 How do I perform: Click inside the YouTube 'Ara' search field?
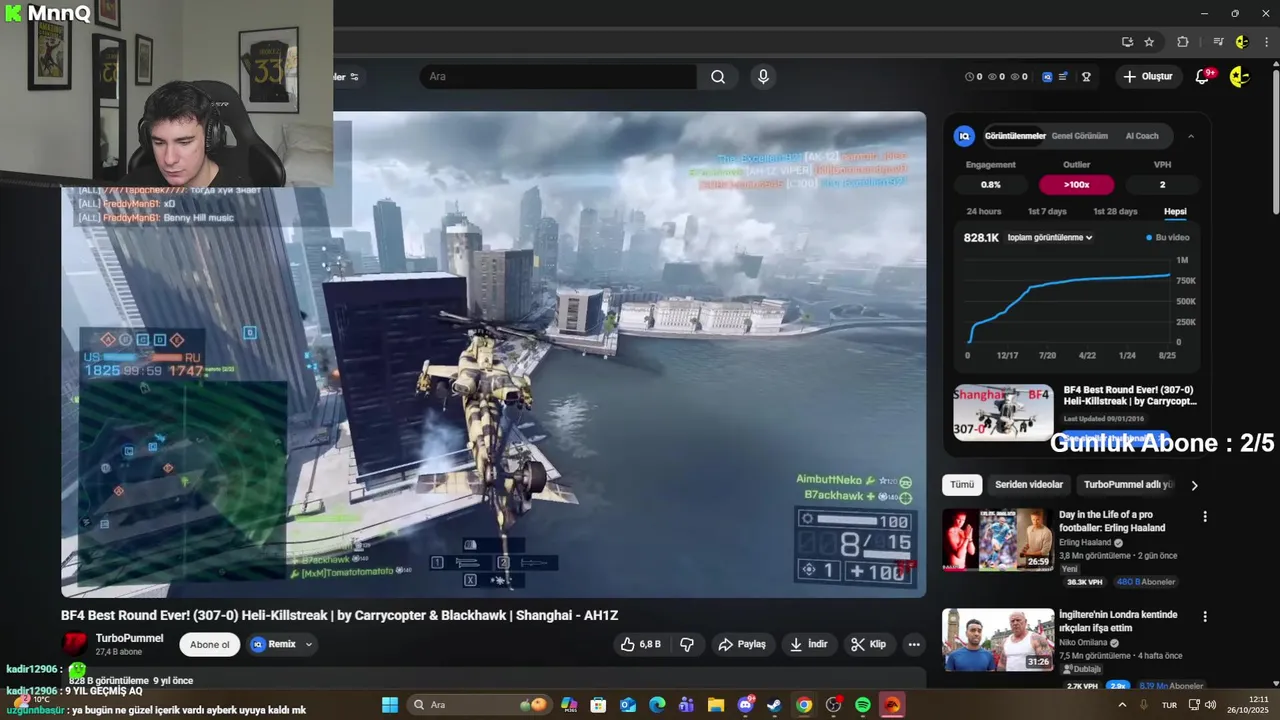(x=558, y=77)
